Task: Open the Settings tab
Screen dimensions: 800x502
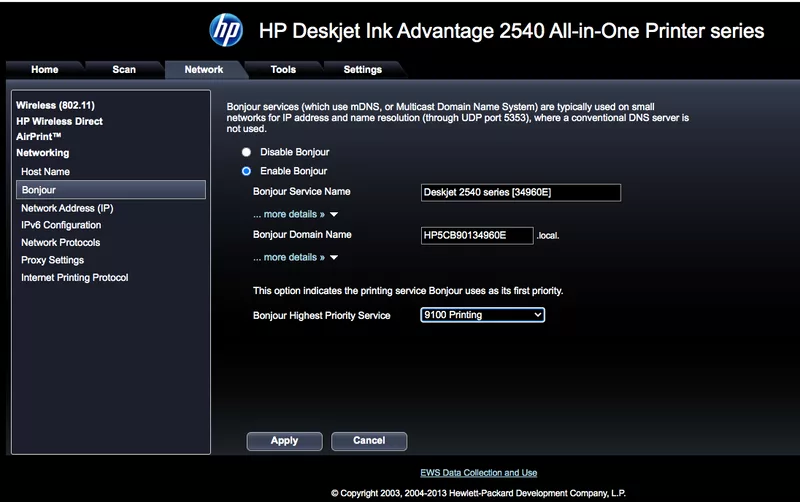Action: click(x=362, y=70)
